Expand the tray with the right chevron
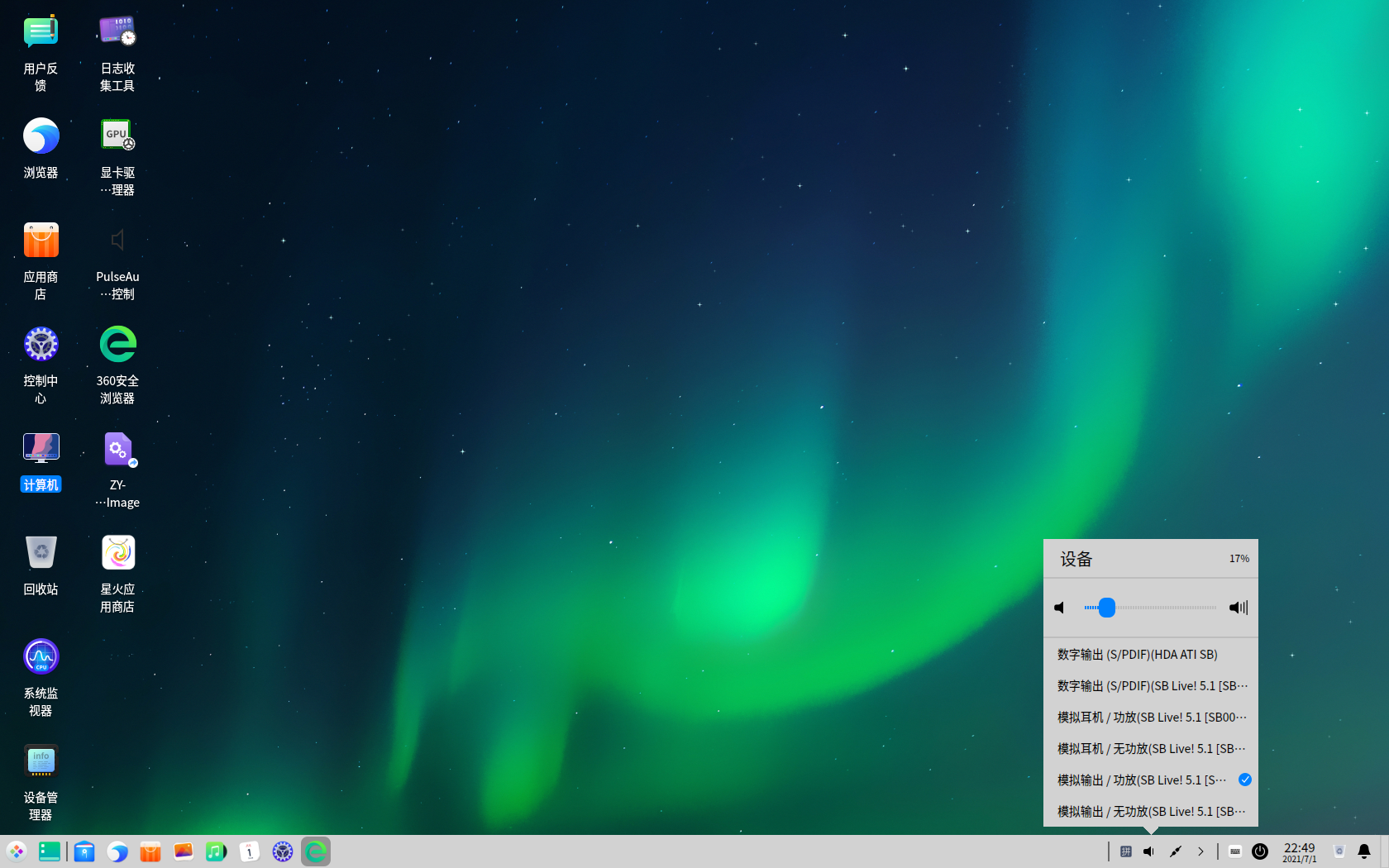This screenshot has width=1389, height=868. tap(1200, 851)
